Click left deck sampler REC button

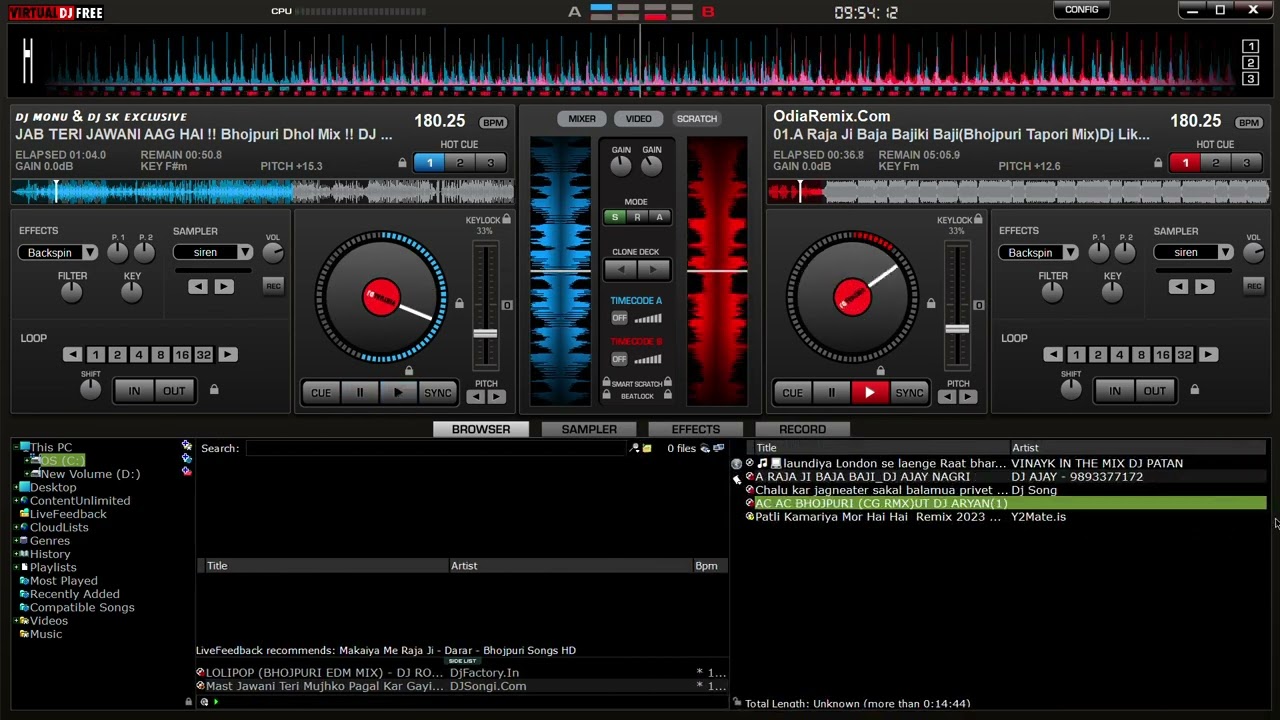coord(273,286)
